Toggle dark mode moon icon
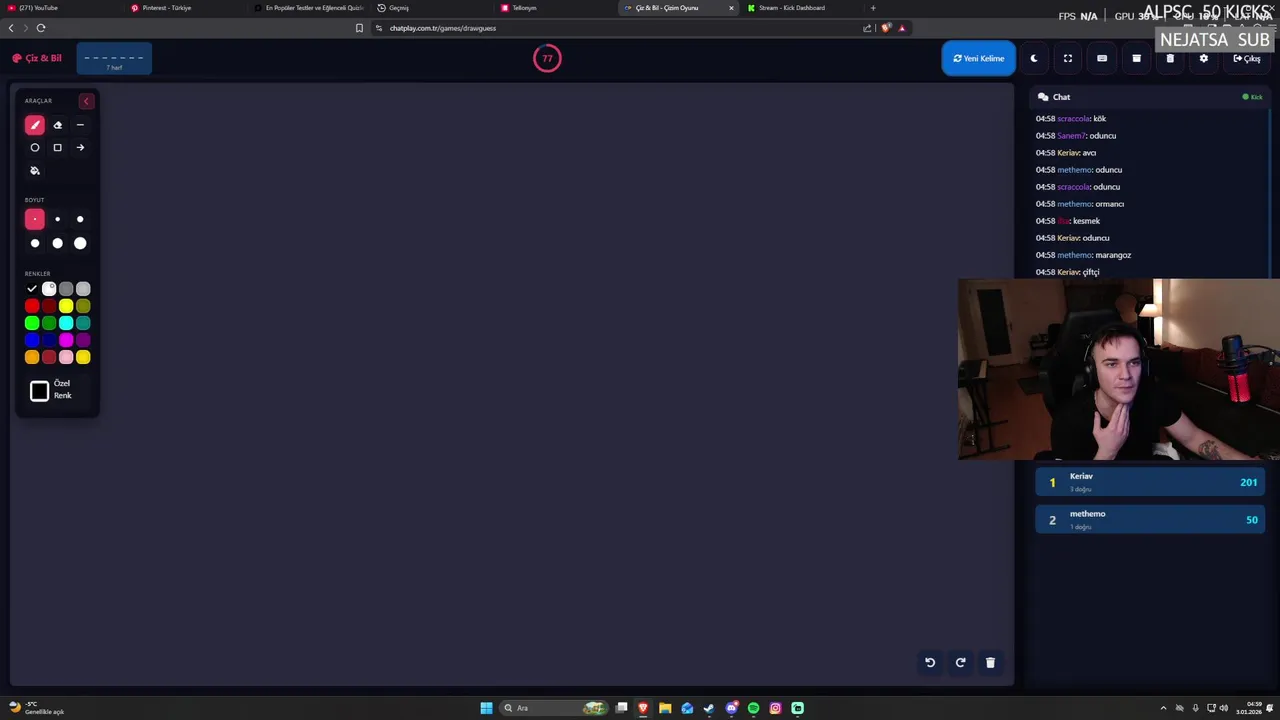The height and width of the screenshot is (720, 1280). 1034,58
